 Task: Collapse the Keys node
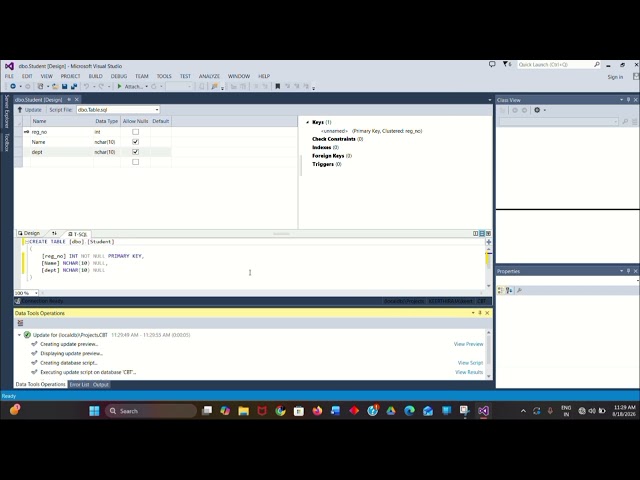click(x=307, y=122)
